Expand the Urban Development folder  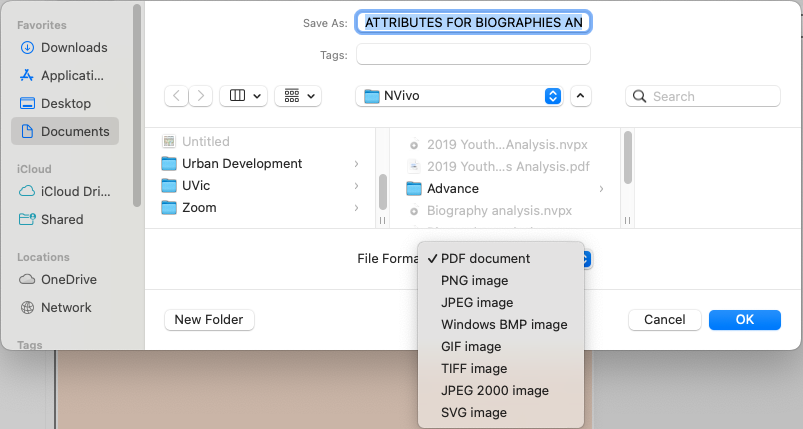pos(241,164)
